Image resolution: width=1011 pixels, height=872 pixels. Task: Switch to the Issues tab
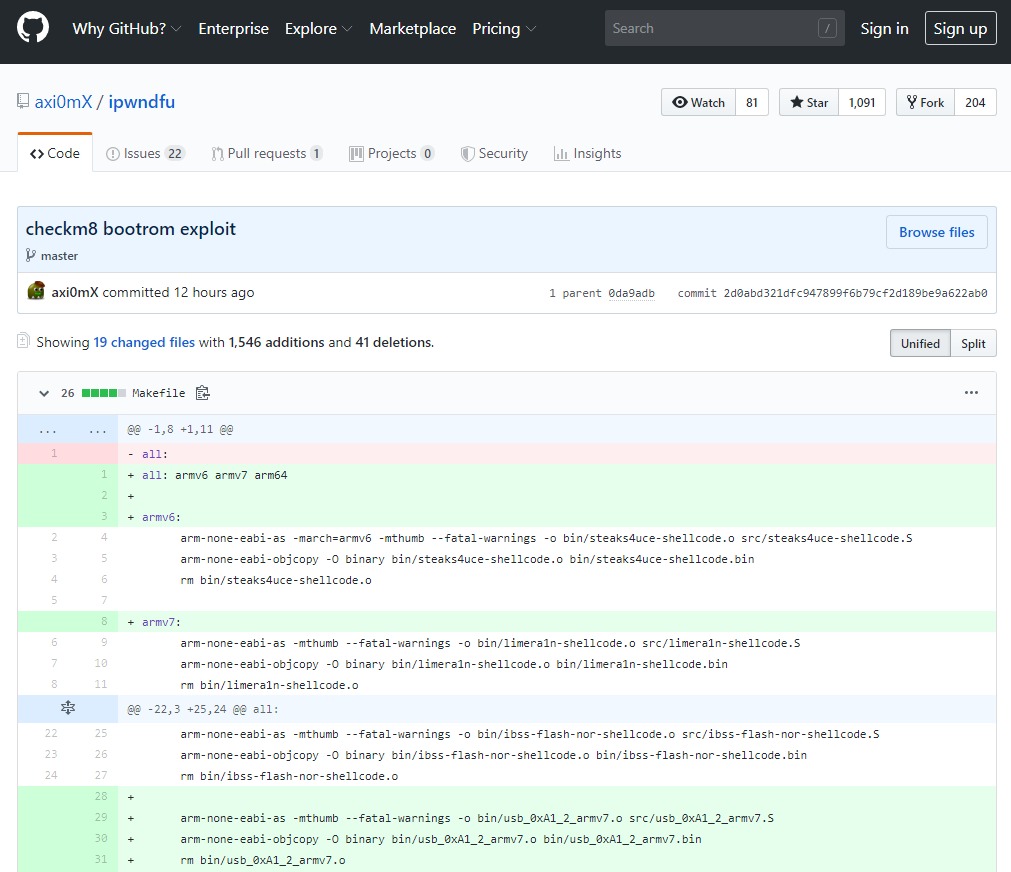tap(146, 154)
